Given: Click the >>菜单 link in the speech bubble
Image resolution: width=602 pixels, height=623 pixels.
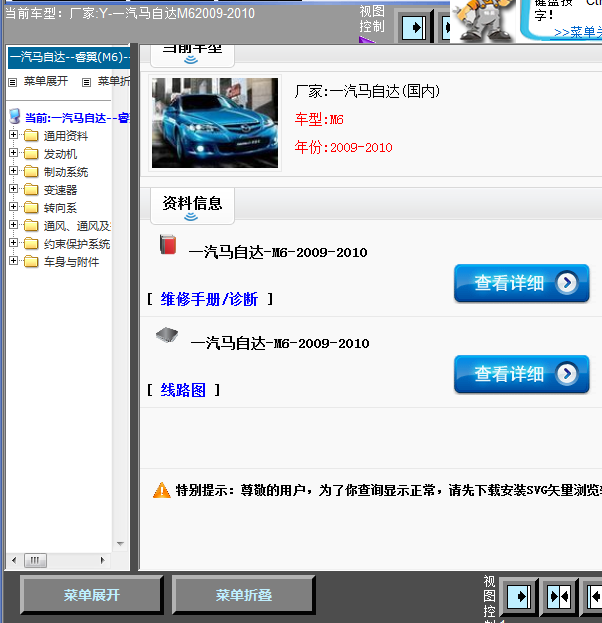Looking at the screenshot, I should [x=578, y=32].
